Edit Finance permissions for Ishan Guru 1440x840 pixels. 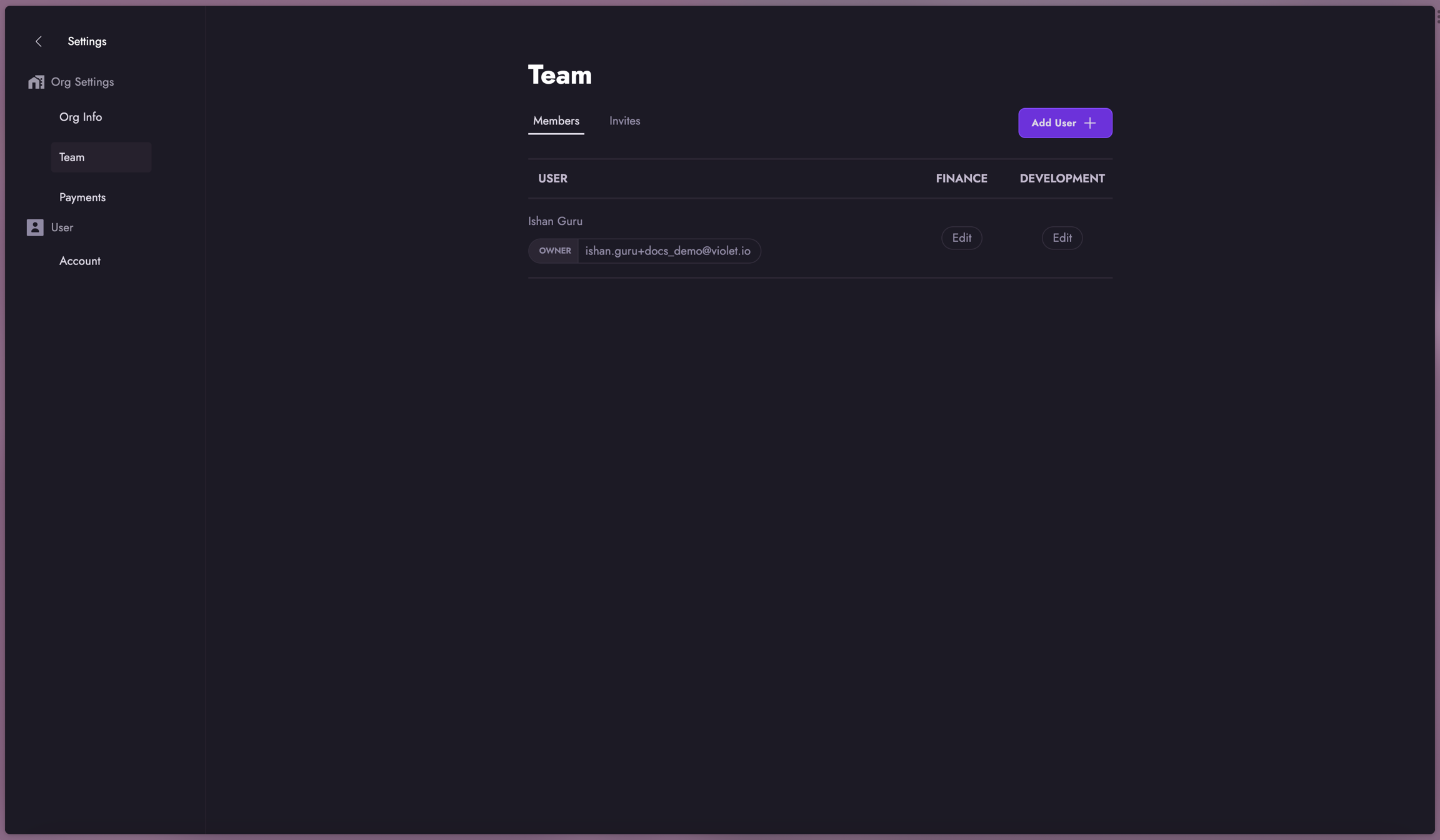961,238
